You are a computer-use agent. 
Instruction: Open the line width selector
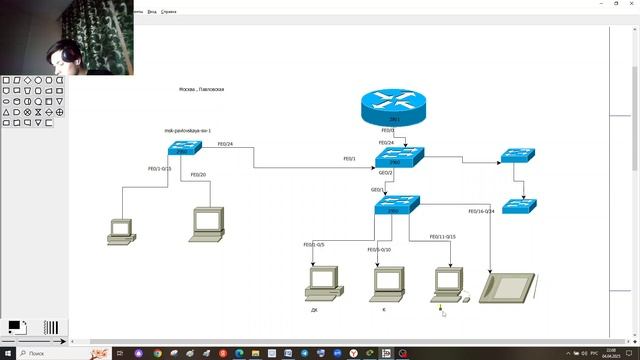51,327
